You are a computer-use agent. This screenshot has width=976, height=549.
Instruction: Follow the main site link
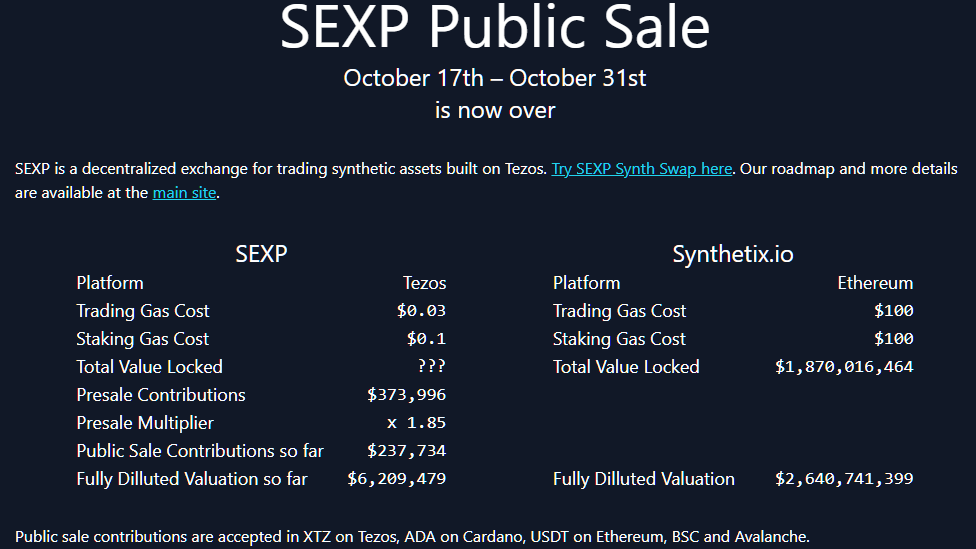tap(184, 193)
